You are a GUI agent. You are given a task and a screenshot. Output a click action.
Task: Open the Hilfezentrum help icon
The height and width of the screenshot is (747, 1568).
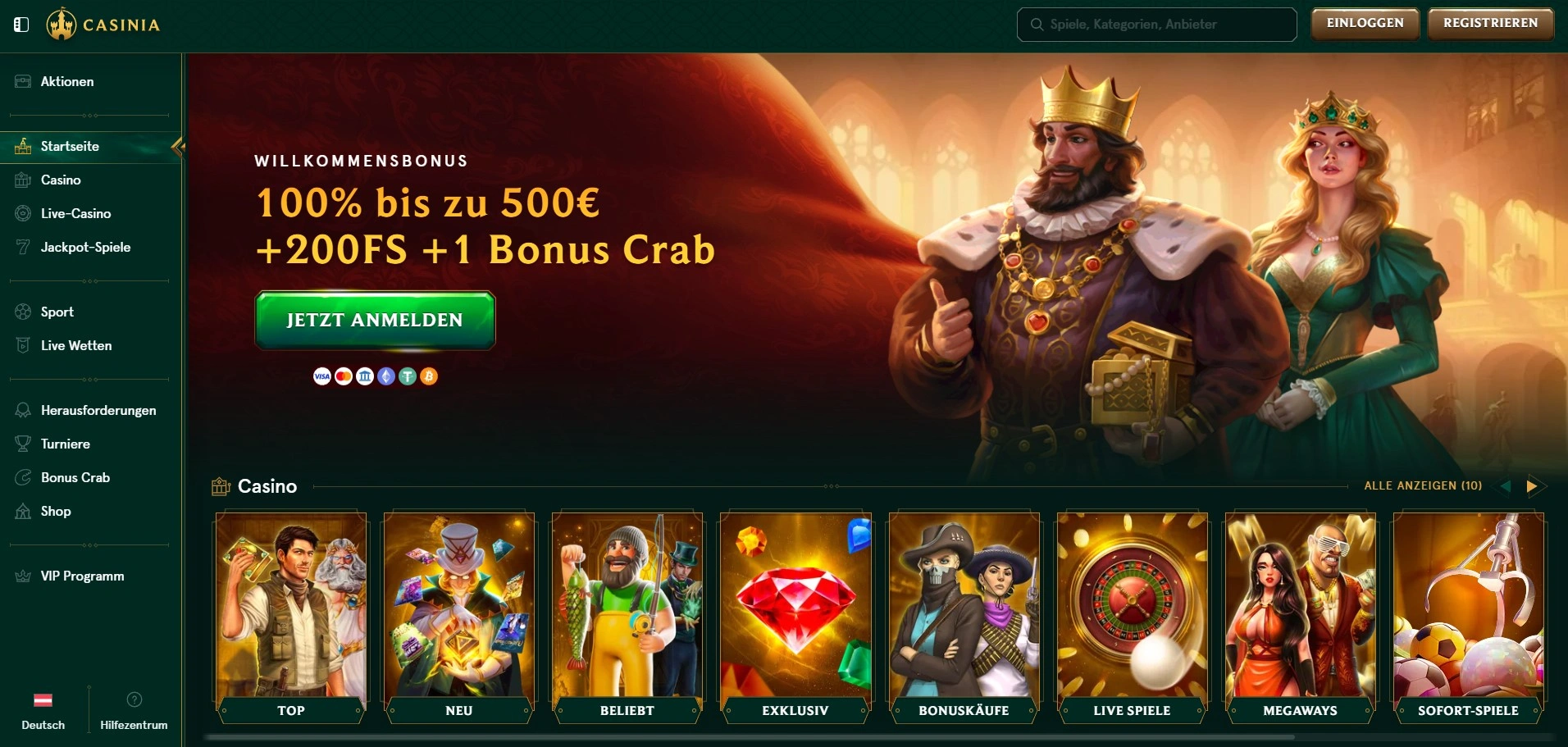point(134,699)
